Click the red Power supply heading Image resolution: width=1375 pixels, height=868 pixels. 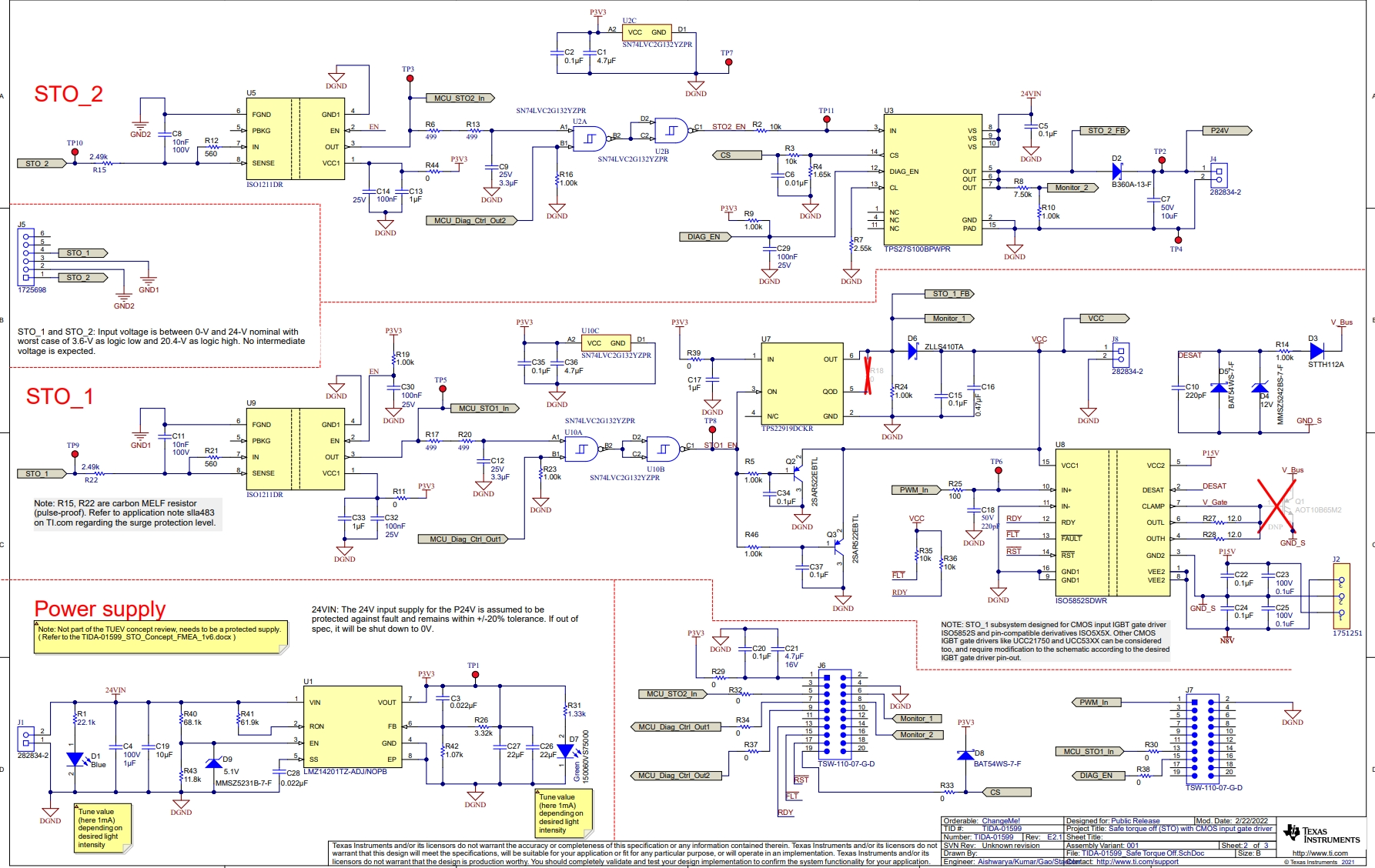coord(100,609)
